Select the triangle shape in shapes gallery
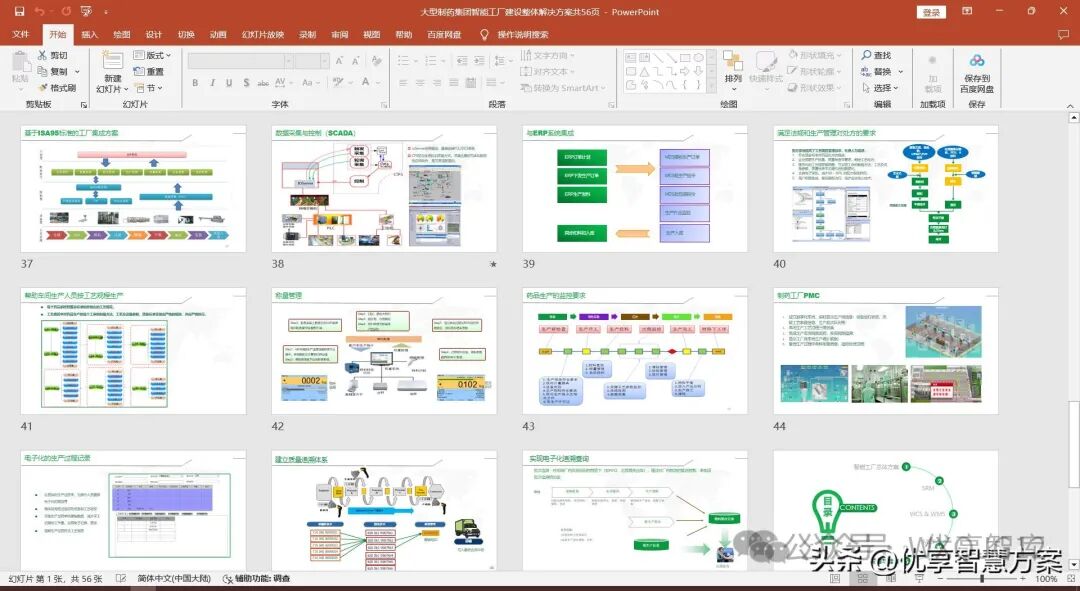The width and height of the screenshot is (1080, 591). pos(644,72)
